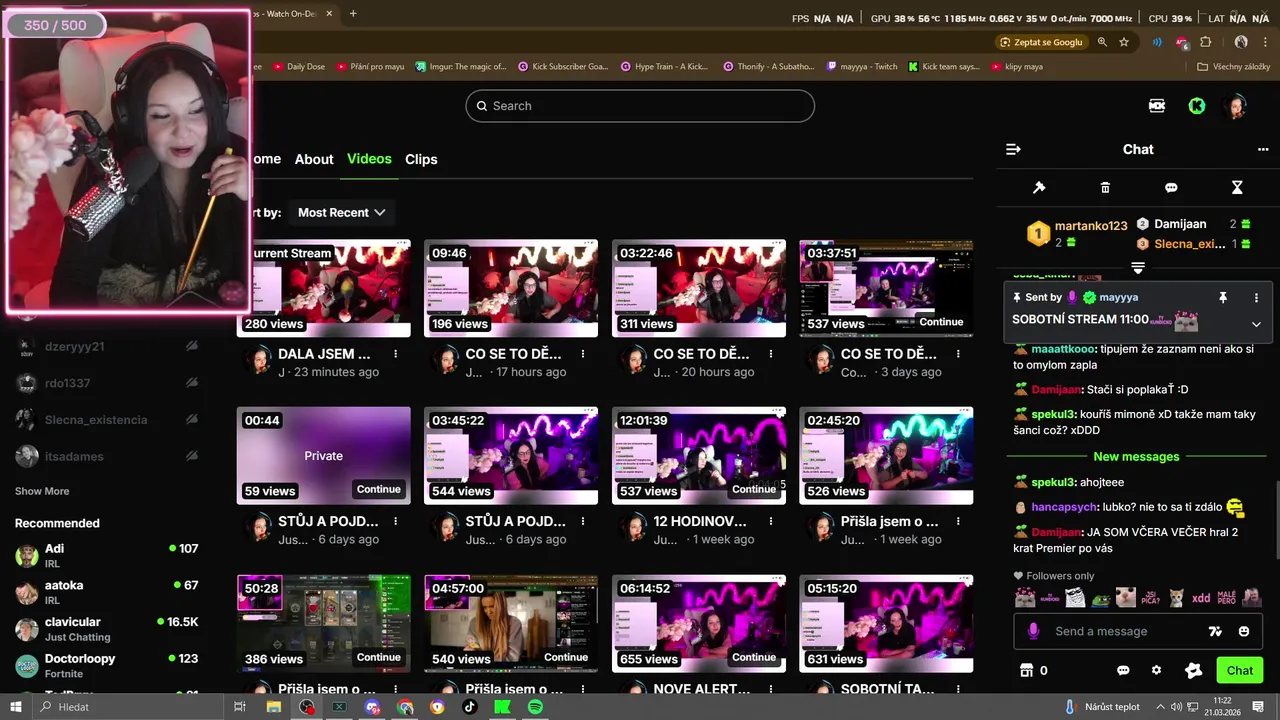
Task: Insert the xdd emote
Action: pyautogui.click(x=1201, y=598)
